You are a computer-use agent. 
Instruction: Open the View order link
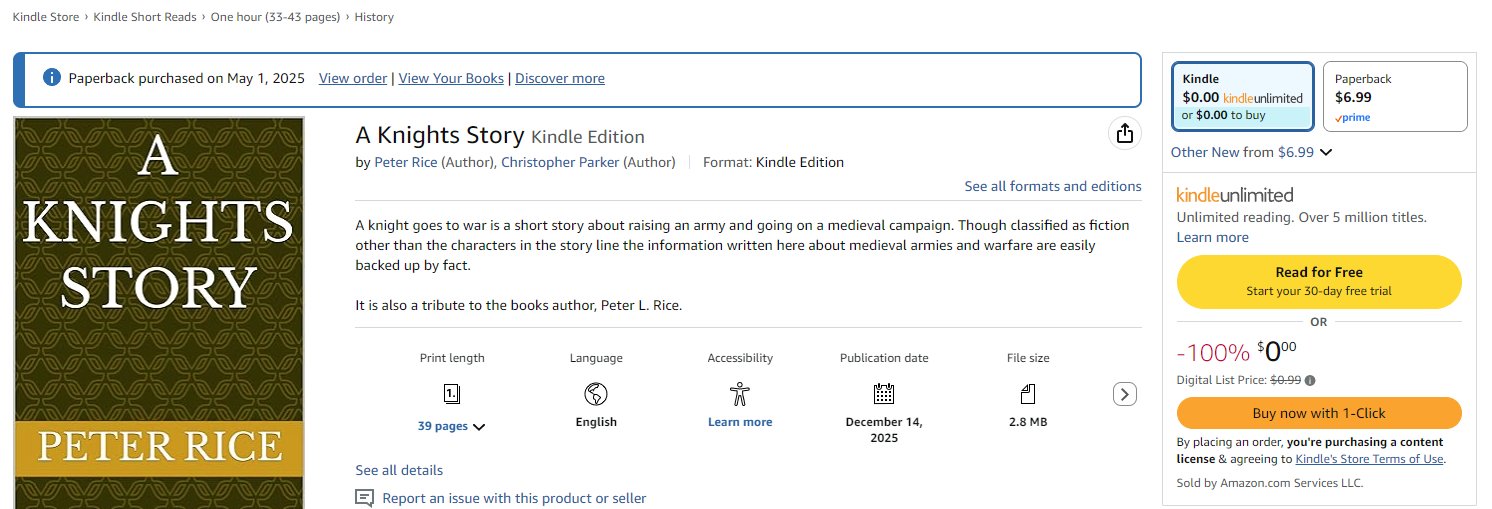point(353,78)
